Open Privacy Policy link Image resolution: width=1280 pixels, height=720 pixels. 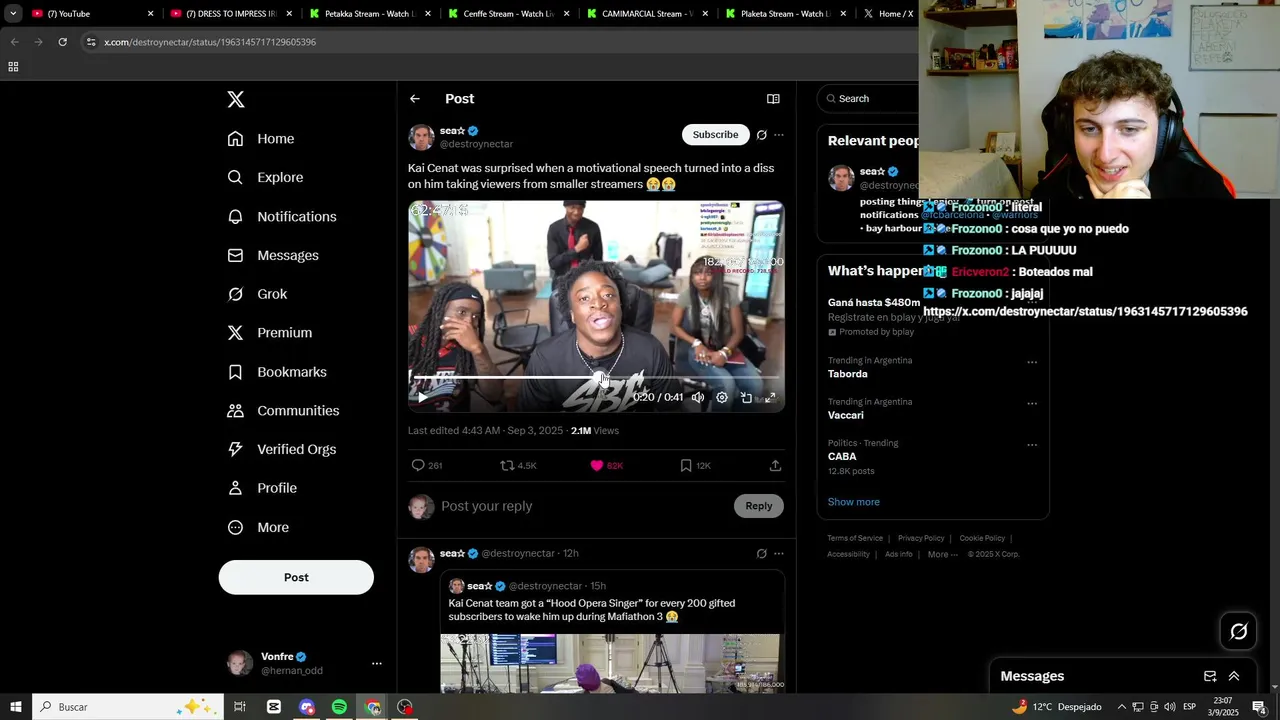pos(921,538)
